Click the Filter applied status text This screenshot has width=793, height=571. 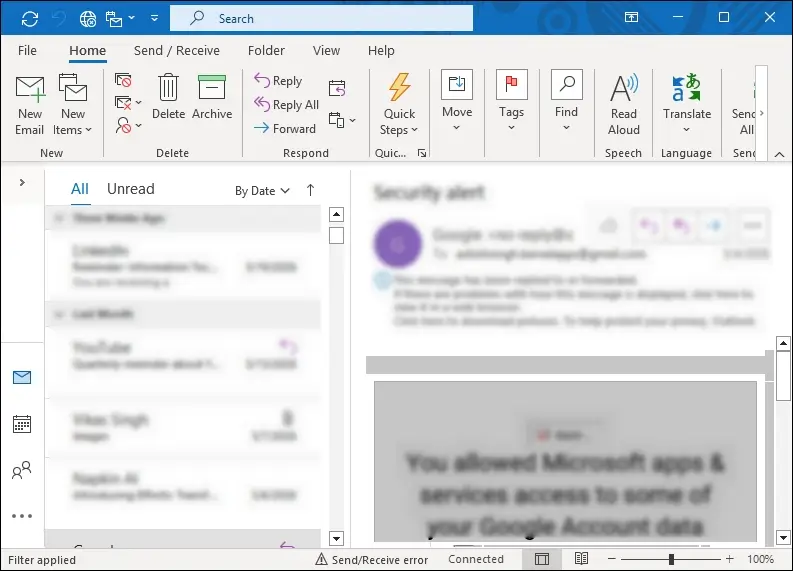click(x=42, y=560)
